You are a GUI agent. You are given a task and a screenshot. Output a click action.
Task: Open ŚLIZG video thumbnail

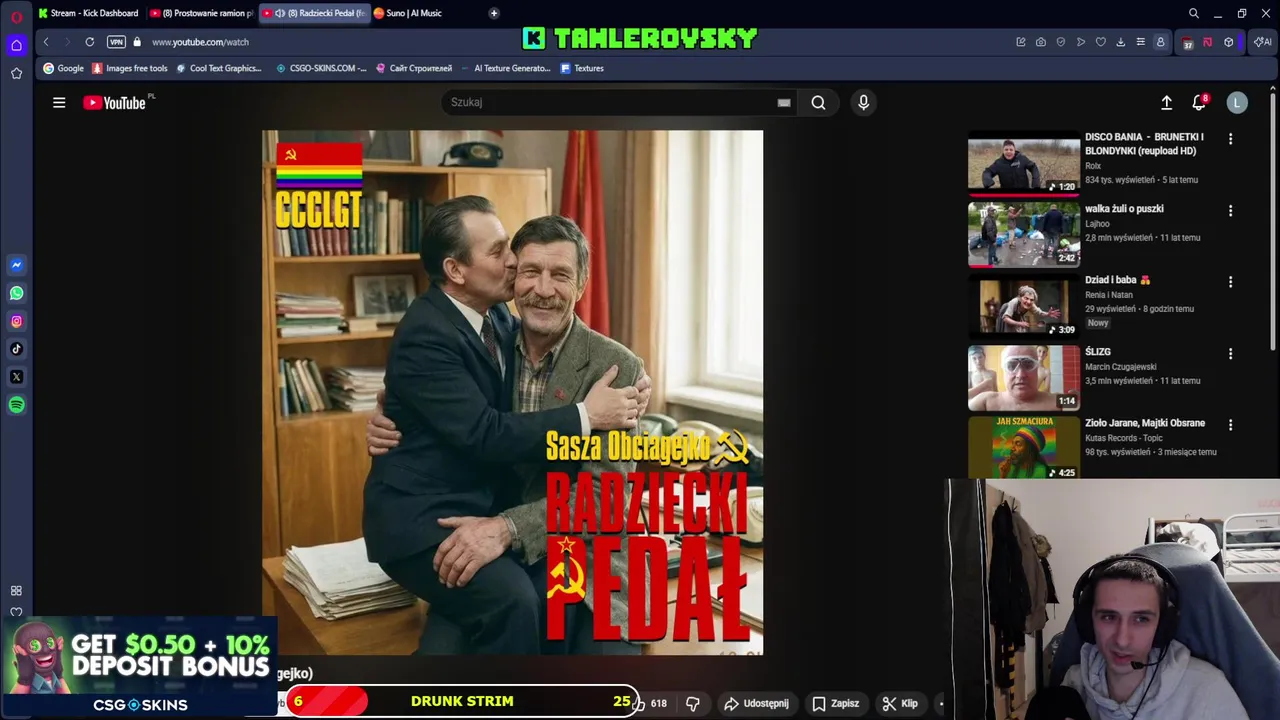click(1024, 378)
